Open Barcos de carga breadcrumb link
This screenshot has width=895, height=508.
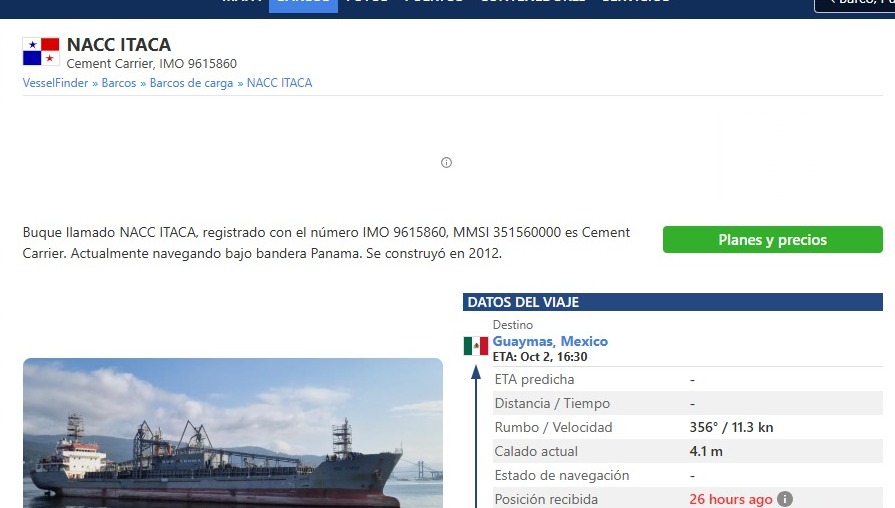point(191,83)
